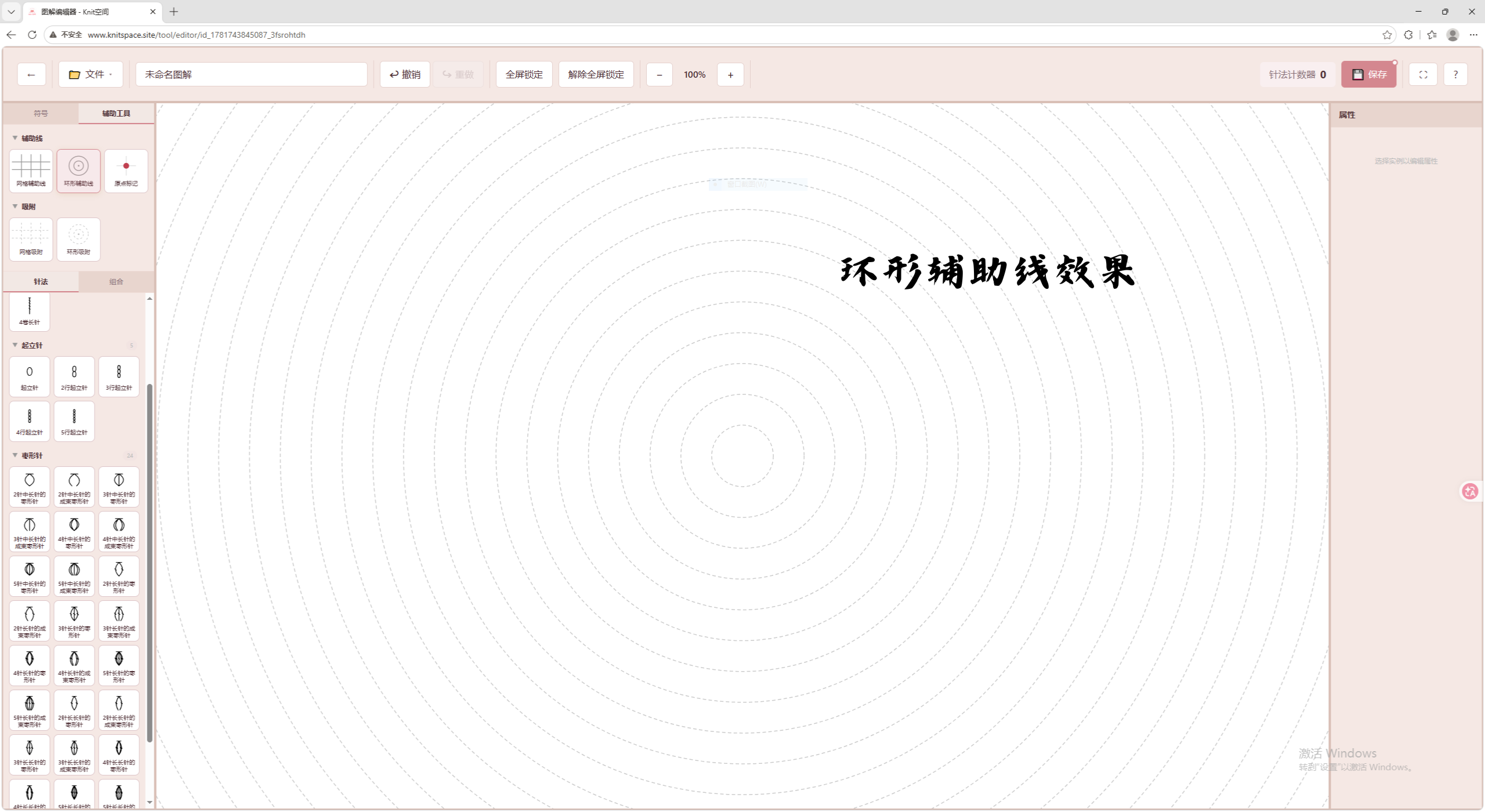1485x812 pixels.
Task: Enable the grid guideline (网格辅助线) tool
Action: pyautogui.click(x=31, y=171)
